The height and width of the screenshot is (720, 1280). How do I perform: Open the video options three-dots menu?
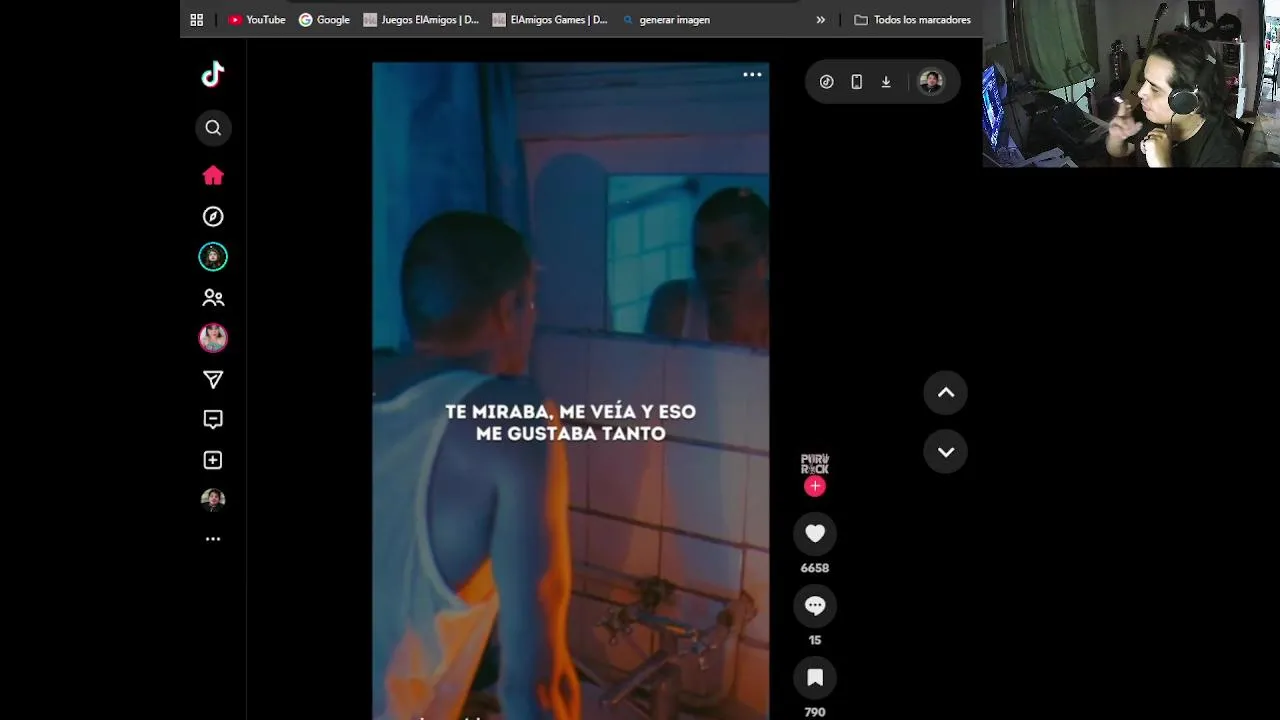tap(752, 74)
